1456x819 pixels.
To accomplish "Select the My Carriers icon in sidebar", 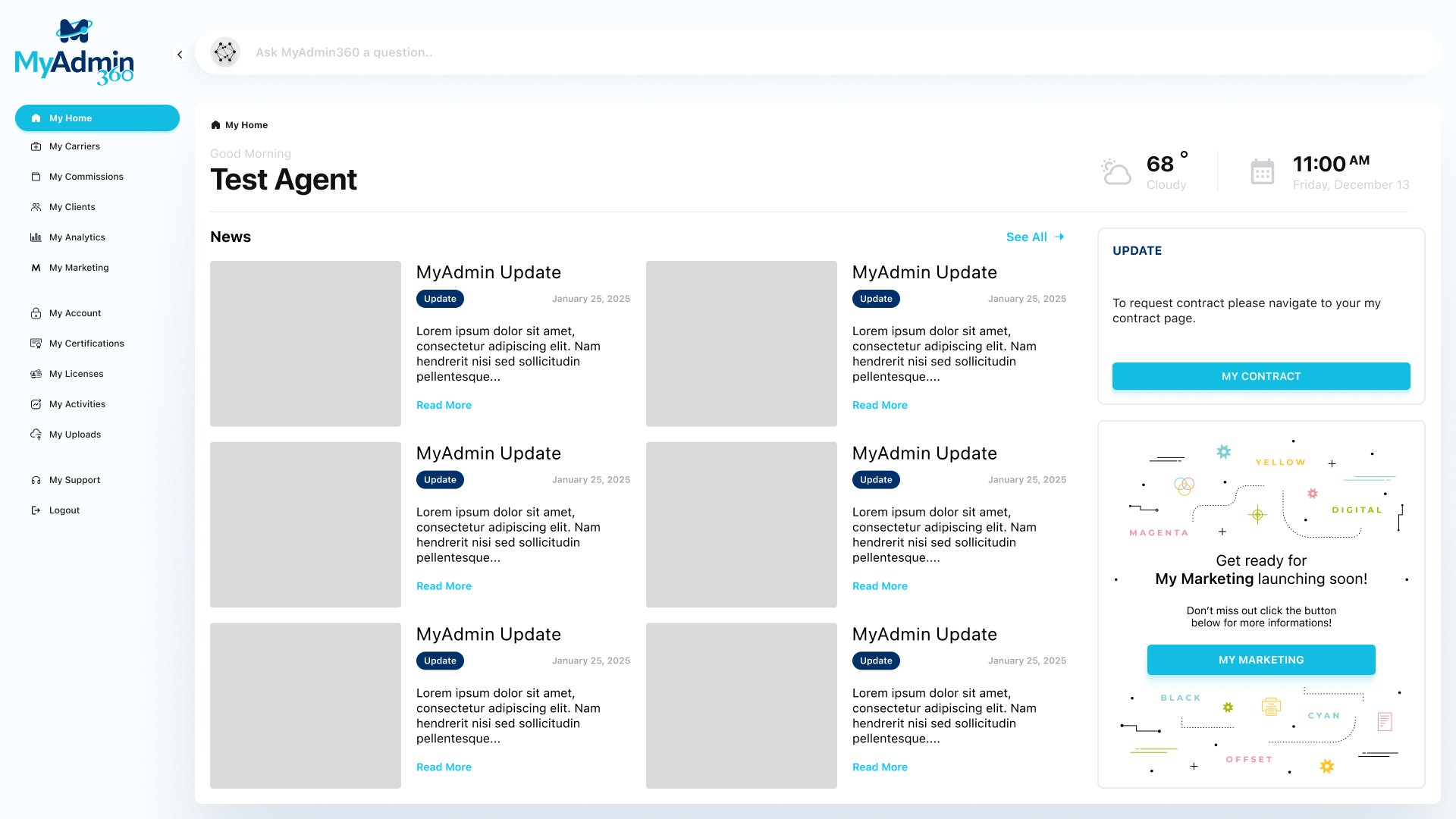I will (36, 146).
